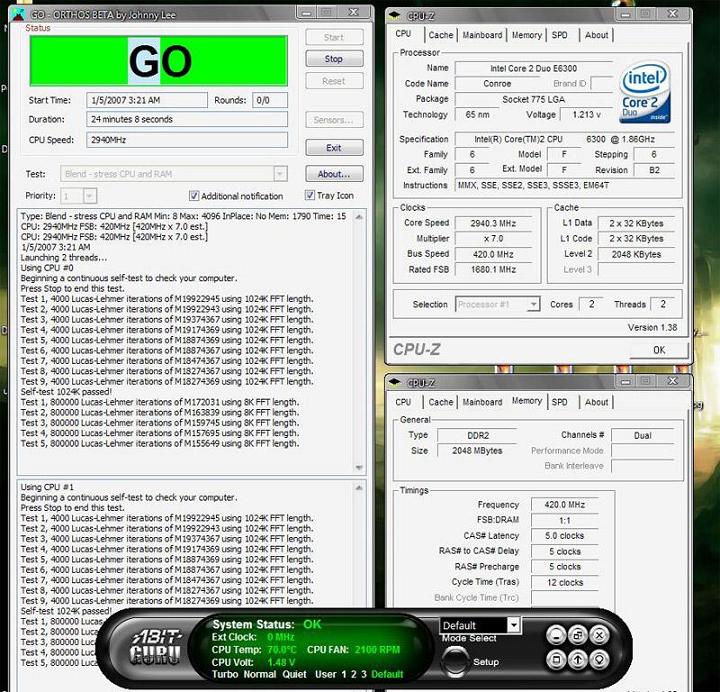The width and height of the screenshot is (720, 692).
Task: Click the ORTHOS icon in its title bar
Action: point(18,15)
